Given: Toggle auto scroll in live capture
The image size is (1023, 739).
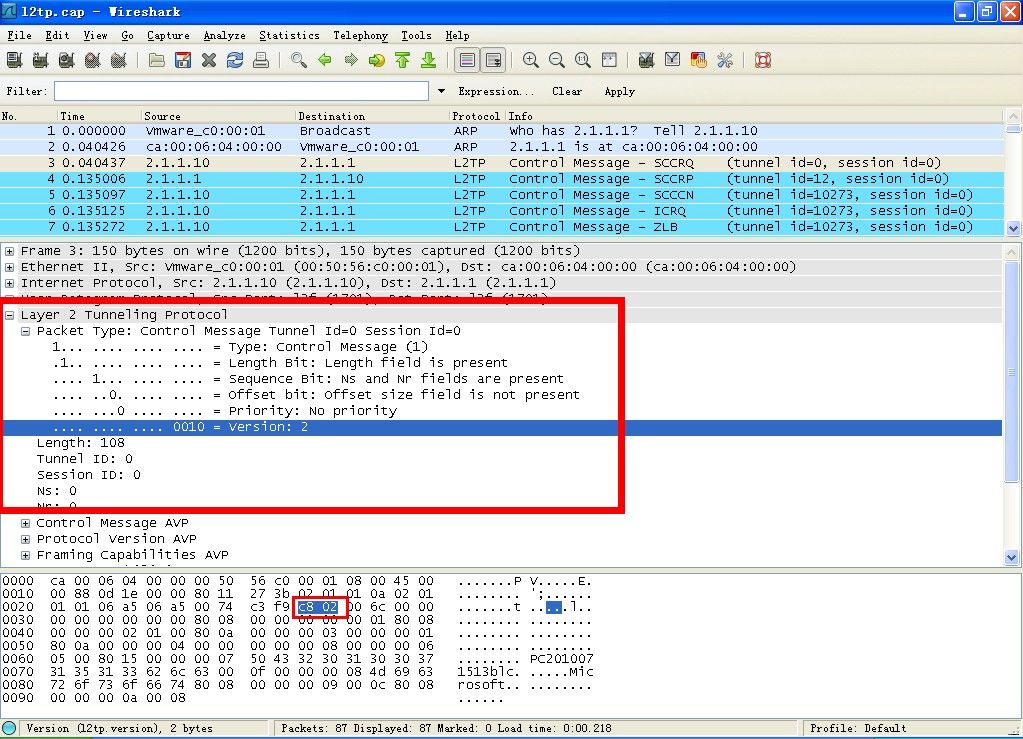Looking at the screenshot, I should coord(493,61).
